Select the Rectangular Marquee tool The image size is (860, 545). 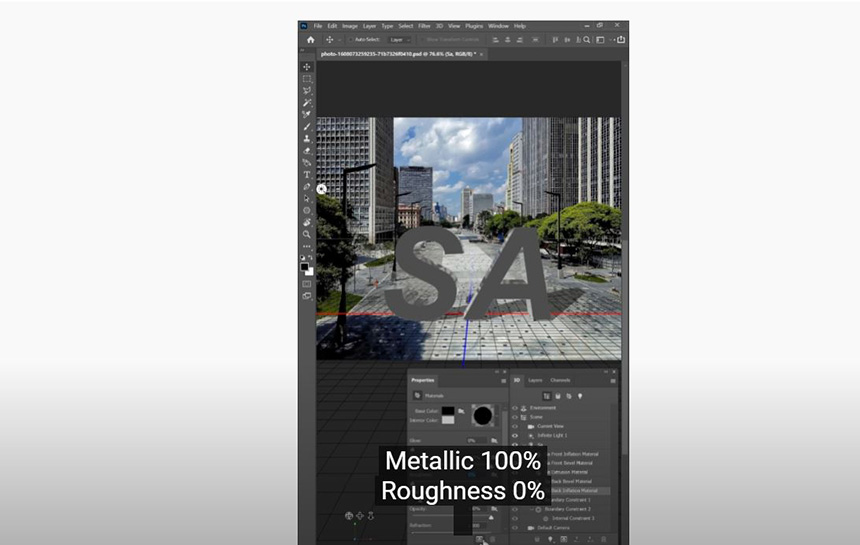point(307,79)
